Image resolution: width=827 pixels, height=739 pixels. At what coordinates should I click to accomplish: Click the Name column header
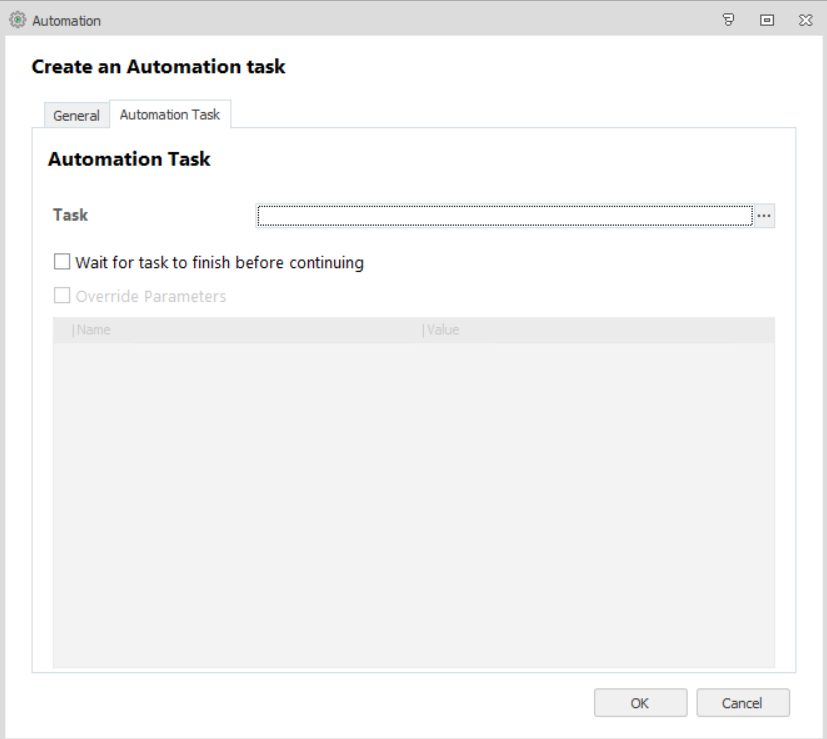[94, 330]
